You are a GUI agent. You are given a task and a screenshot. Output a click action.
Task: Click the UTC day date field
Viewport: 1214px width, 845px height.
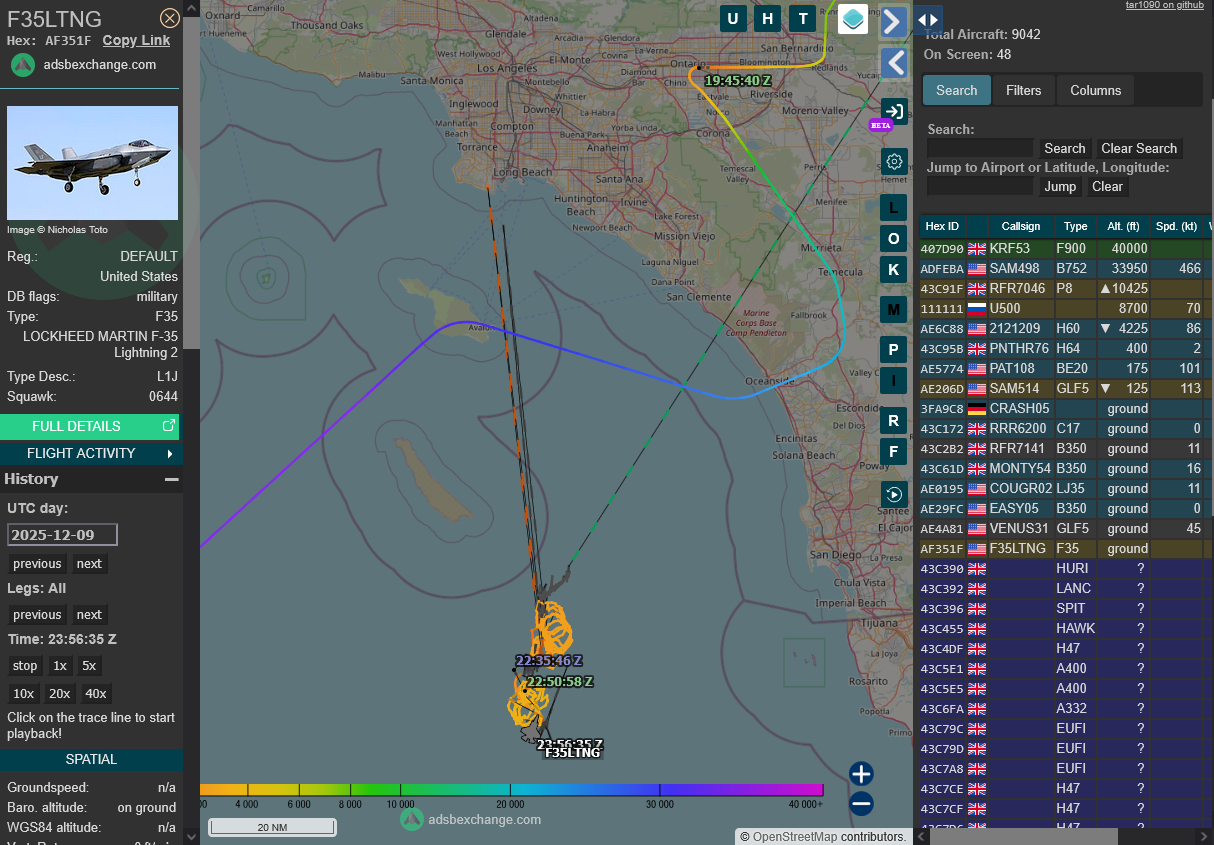(x=62, y=535)
